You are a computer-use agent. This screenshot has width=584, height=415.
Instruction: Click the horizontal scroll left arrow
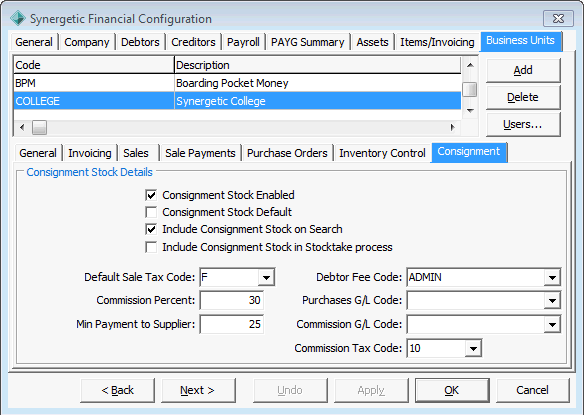pos(22,127)
